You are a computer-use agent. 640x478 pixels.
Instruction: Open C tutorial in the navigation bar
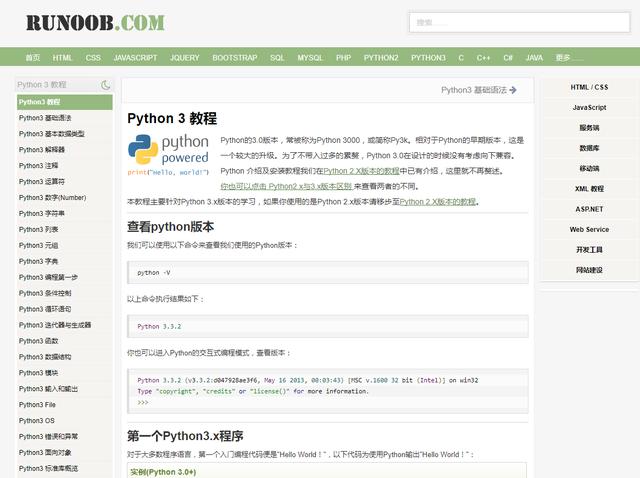(x=461, y=58)
